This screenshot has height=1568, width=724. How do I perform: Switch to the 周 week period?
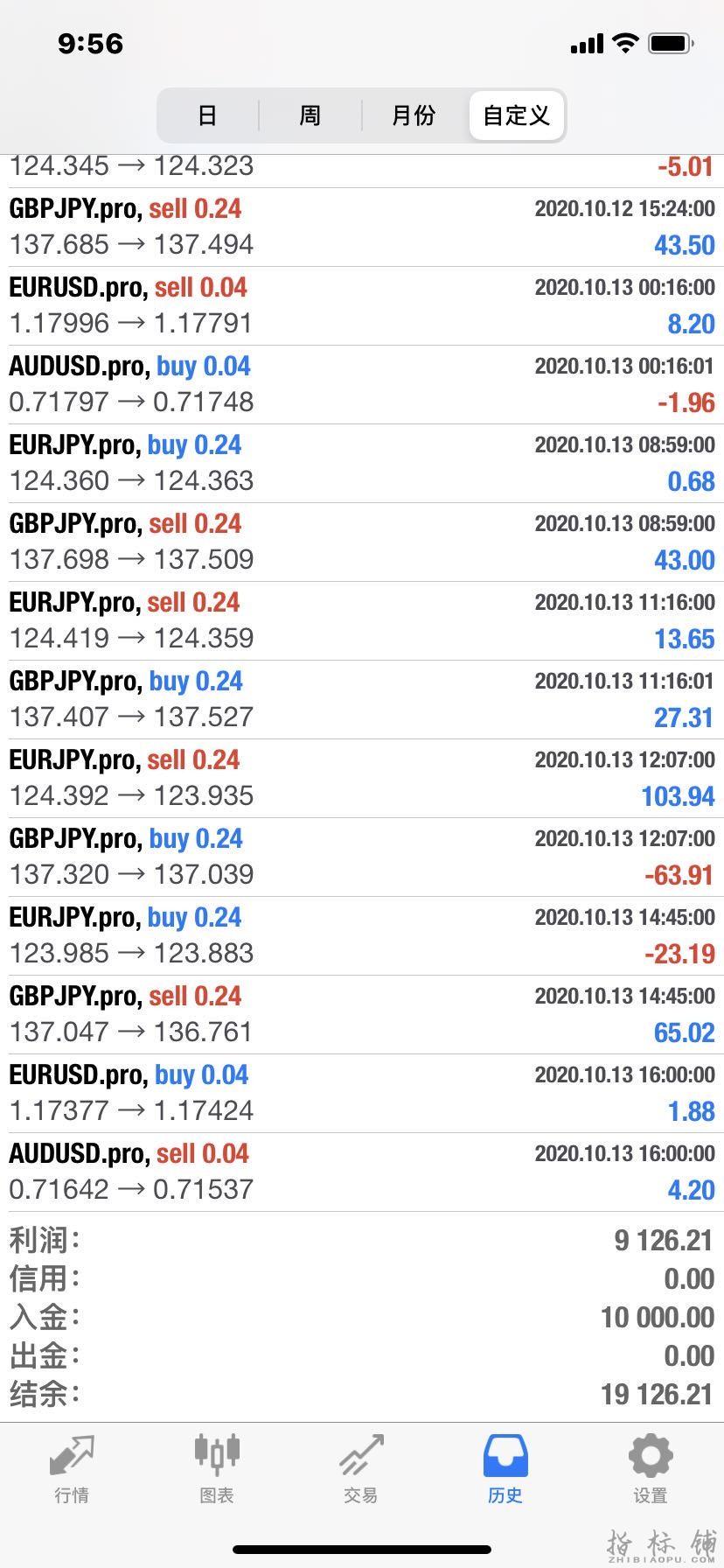(310, 115)
